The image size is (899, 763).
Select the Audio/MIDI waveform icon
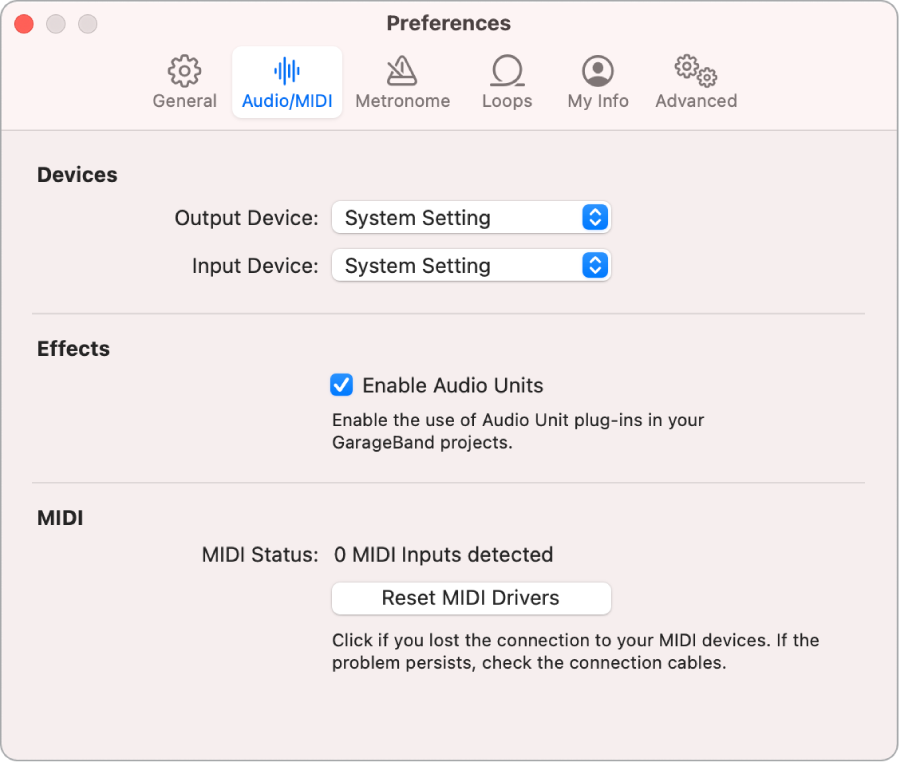tap(287, 80)
